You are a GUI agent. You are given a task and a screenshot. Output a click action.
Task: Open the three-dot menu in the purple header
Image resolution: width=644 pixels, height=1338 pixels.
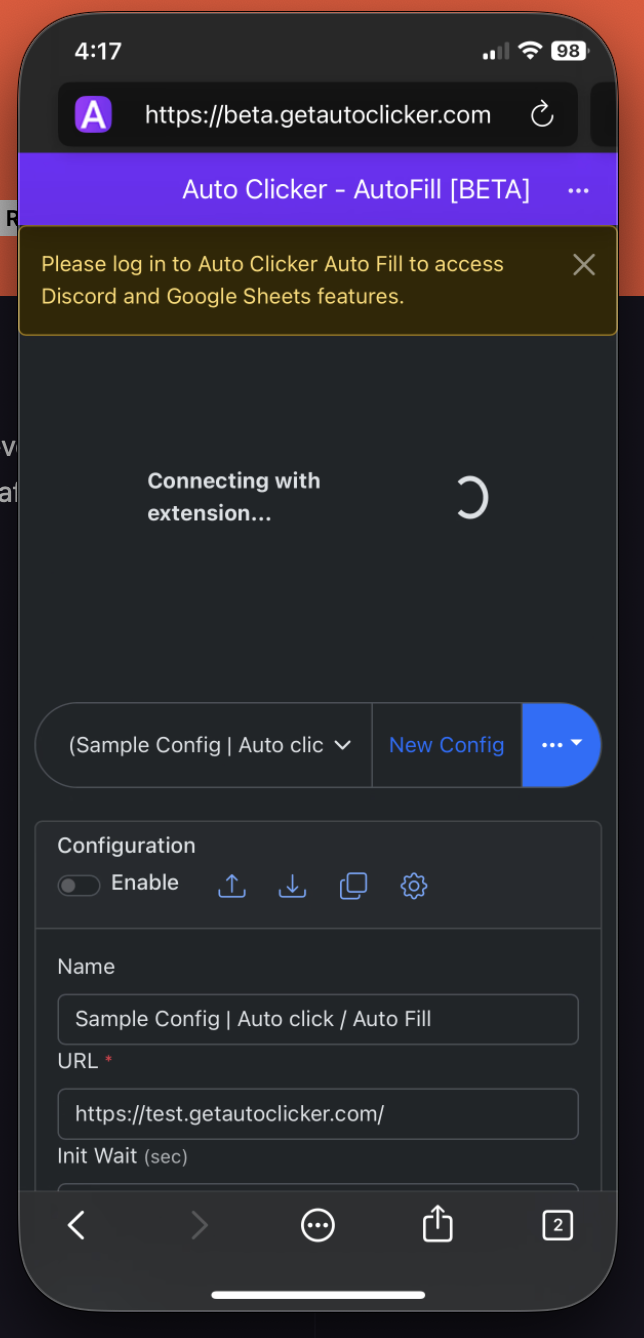coord(578,190)
